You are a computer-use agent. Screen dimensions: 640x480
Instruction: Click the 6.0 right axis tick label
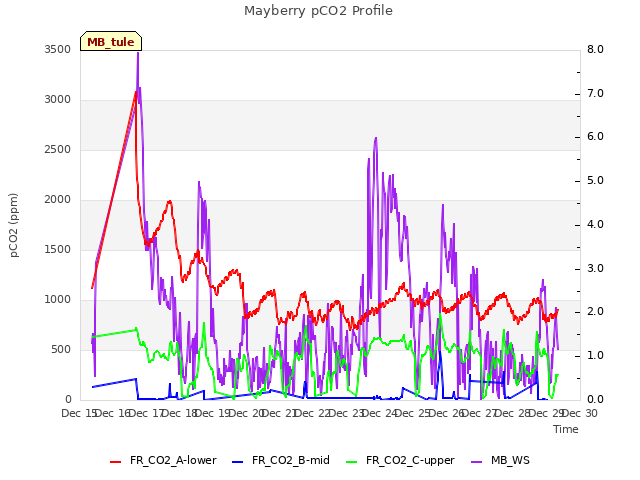point(595,137)
